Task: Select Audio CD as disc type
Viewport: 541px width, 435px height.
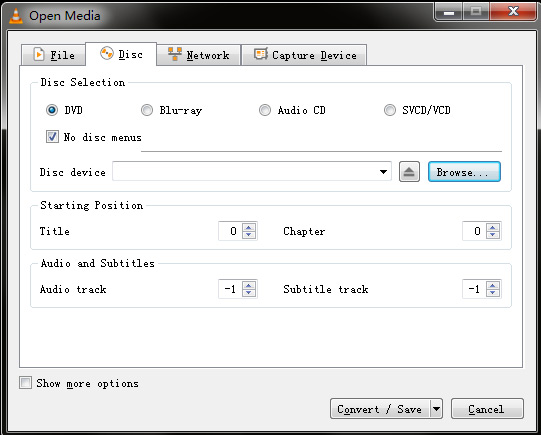Action: point(265,110)
